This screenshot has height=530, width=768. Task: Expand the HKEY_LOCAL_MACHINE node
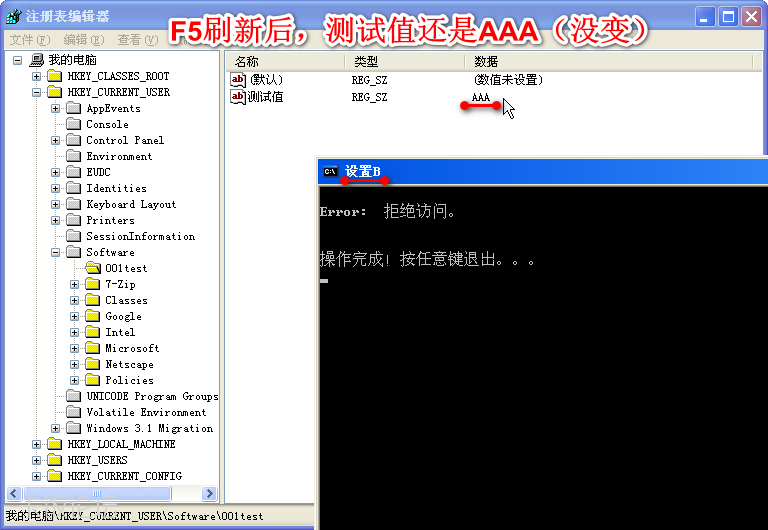point(37,444)
